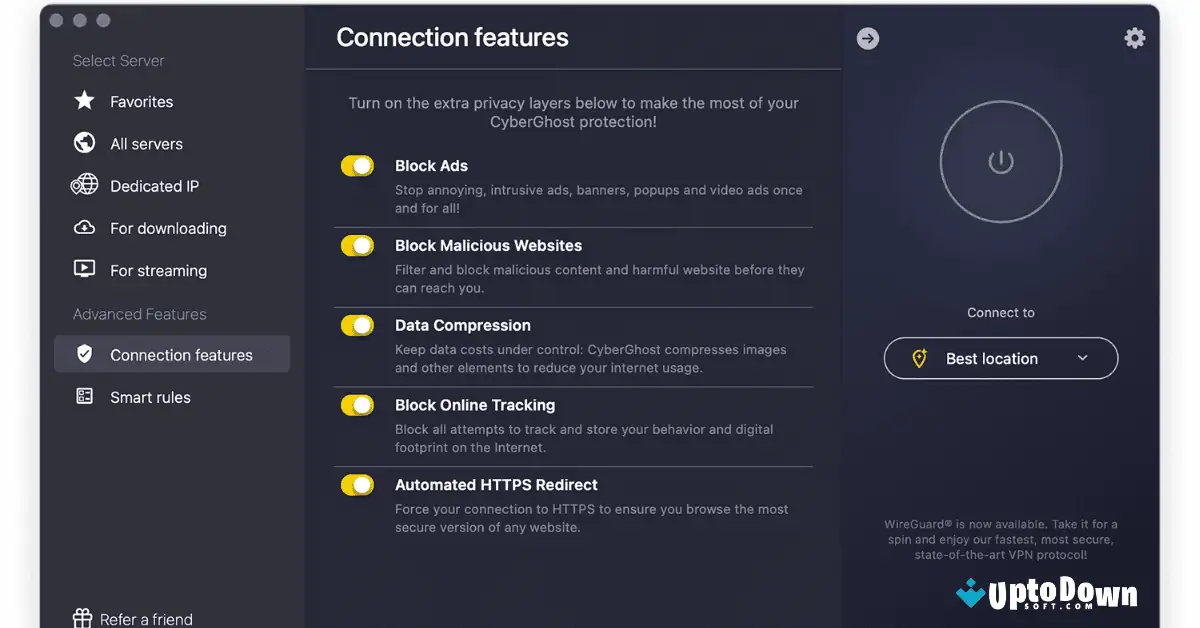The image size is (1200, 628).
Task: Toggle Data Compression off
Action: [357, 325]
